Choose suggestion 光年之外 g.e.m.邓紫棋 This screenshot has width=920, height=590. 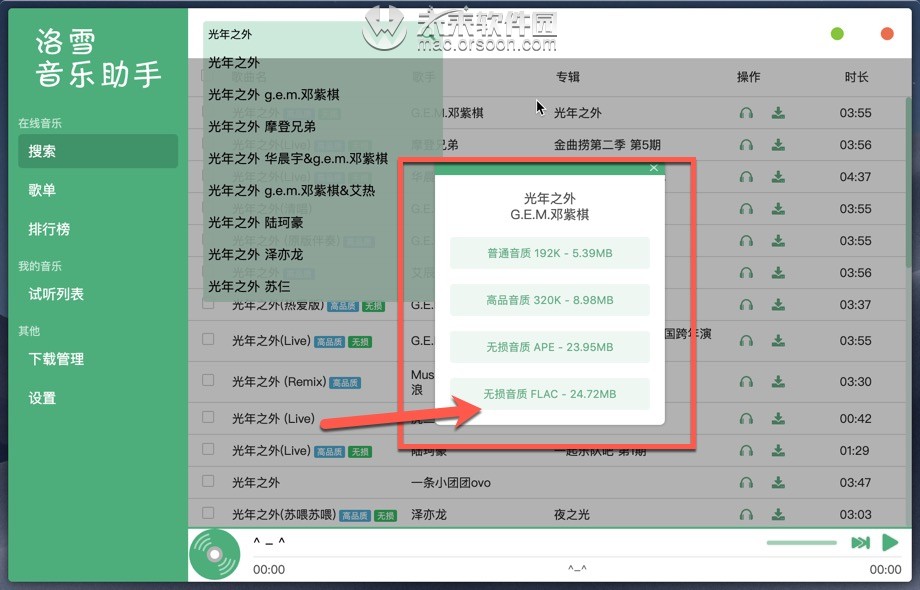pos(323,95)
